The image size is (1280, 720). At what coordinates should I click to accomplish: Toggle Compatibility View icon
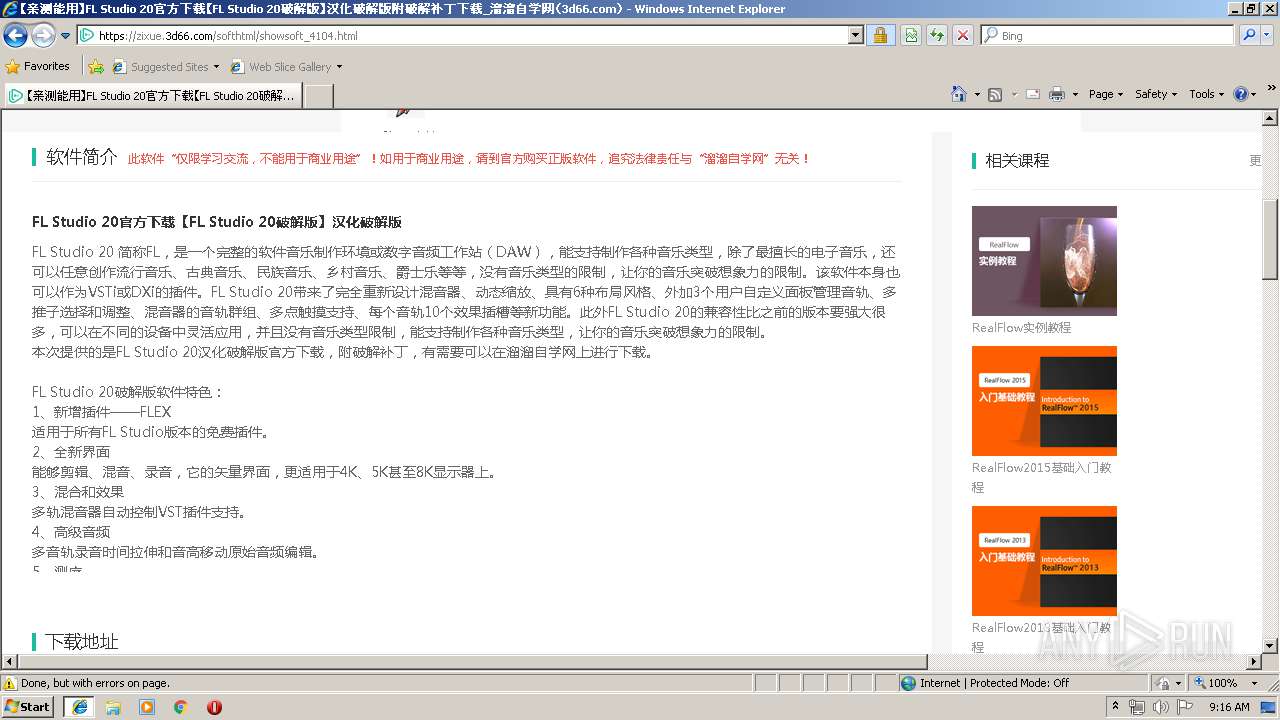pos(911,35)
